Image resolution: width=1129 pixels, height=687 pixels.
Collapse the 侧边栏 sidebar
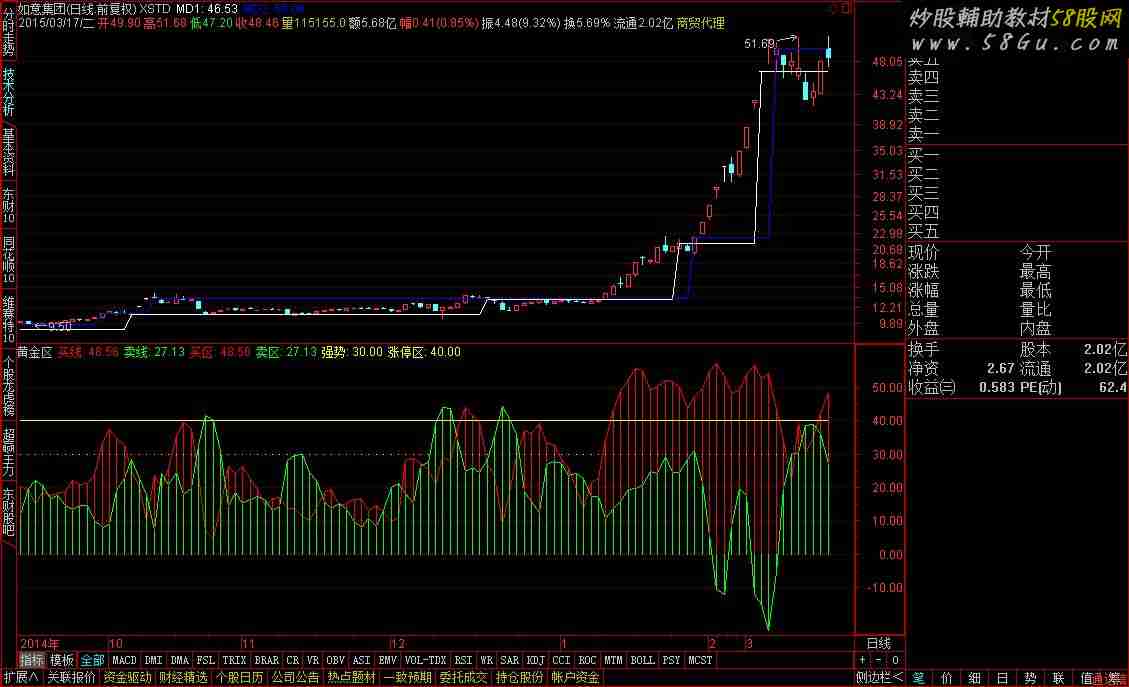pyautogui.click(x=879, y=677)
